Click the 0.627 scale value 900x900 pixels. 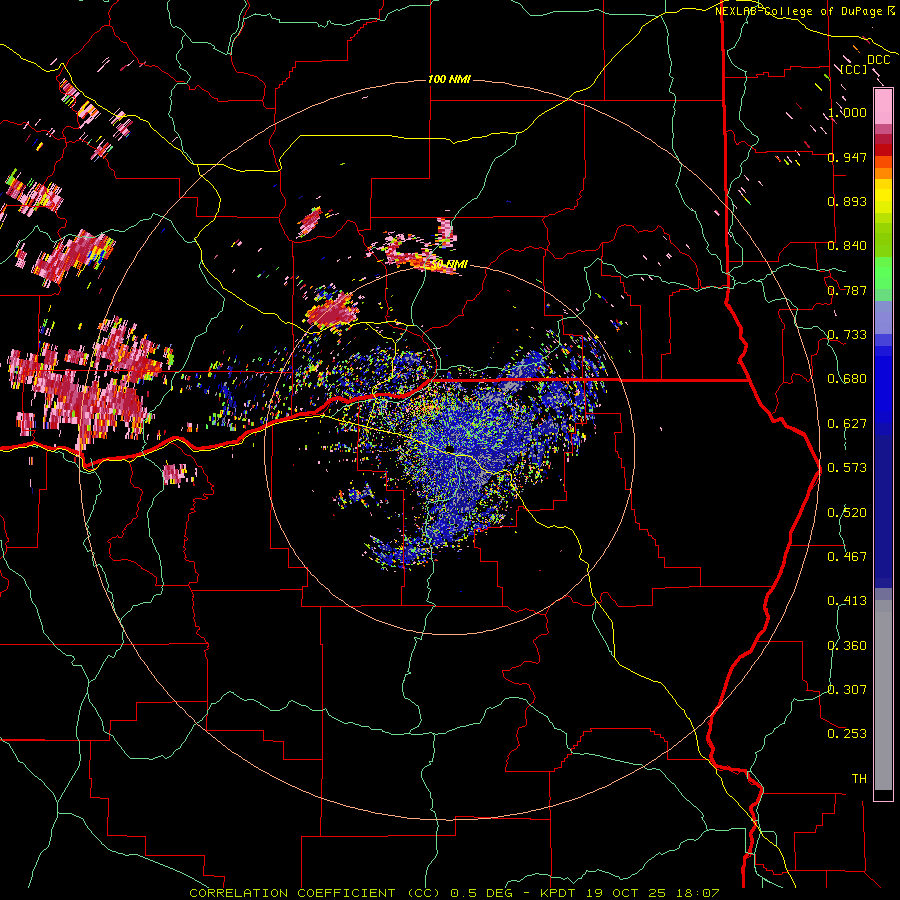[847, 424]
